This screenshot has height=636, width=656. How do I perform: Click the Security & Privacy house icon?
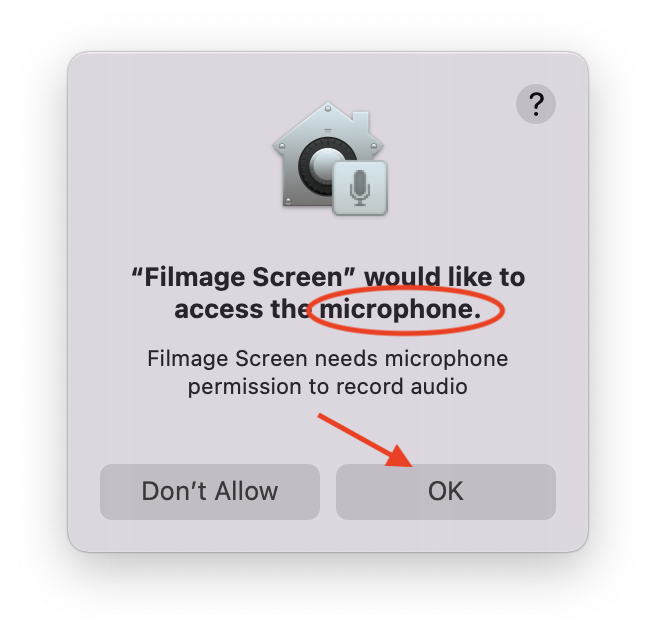[330, 158]
